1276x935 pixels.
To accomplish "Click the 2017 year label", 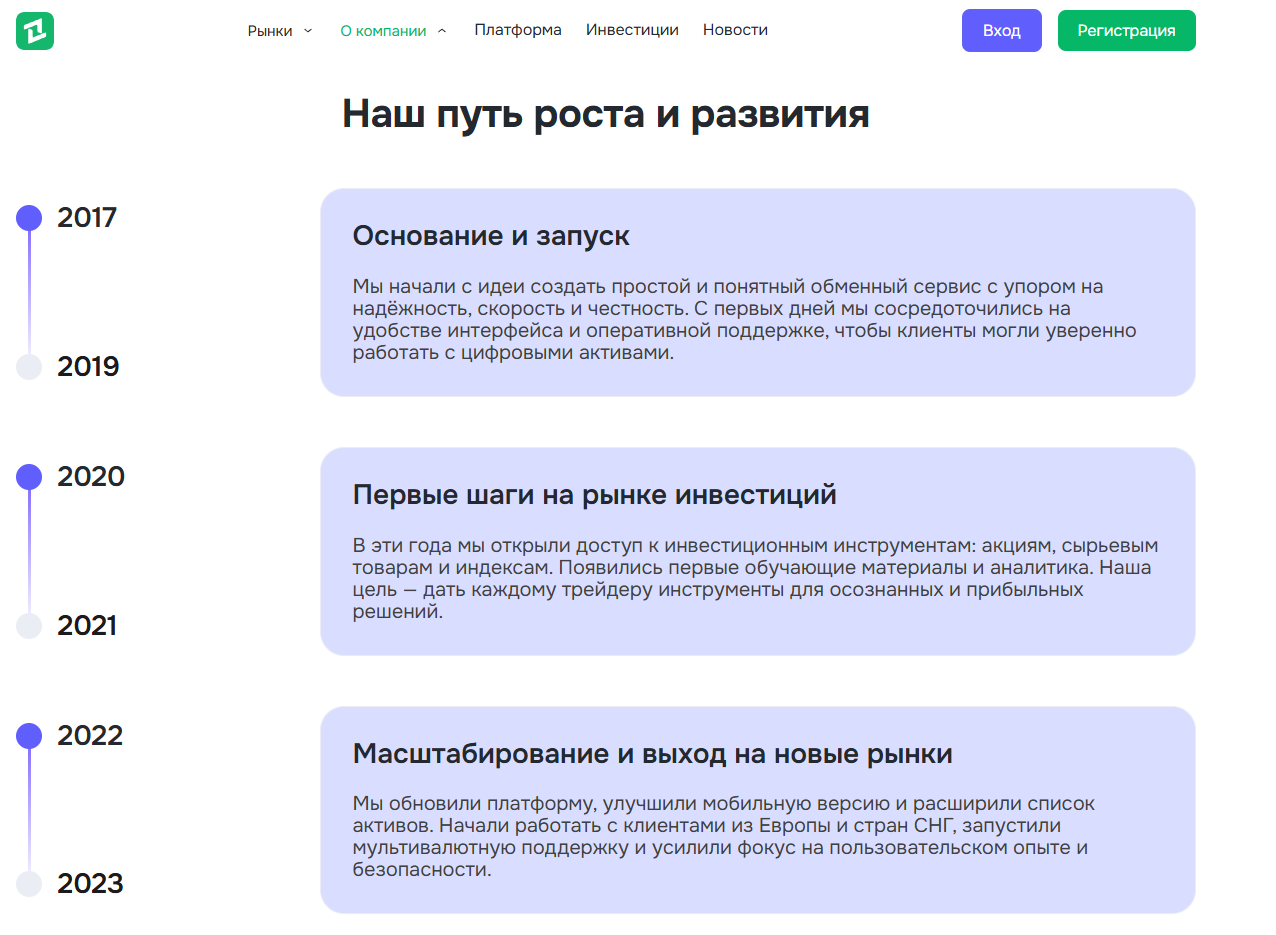I will (86, 216).
